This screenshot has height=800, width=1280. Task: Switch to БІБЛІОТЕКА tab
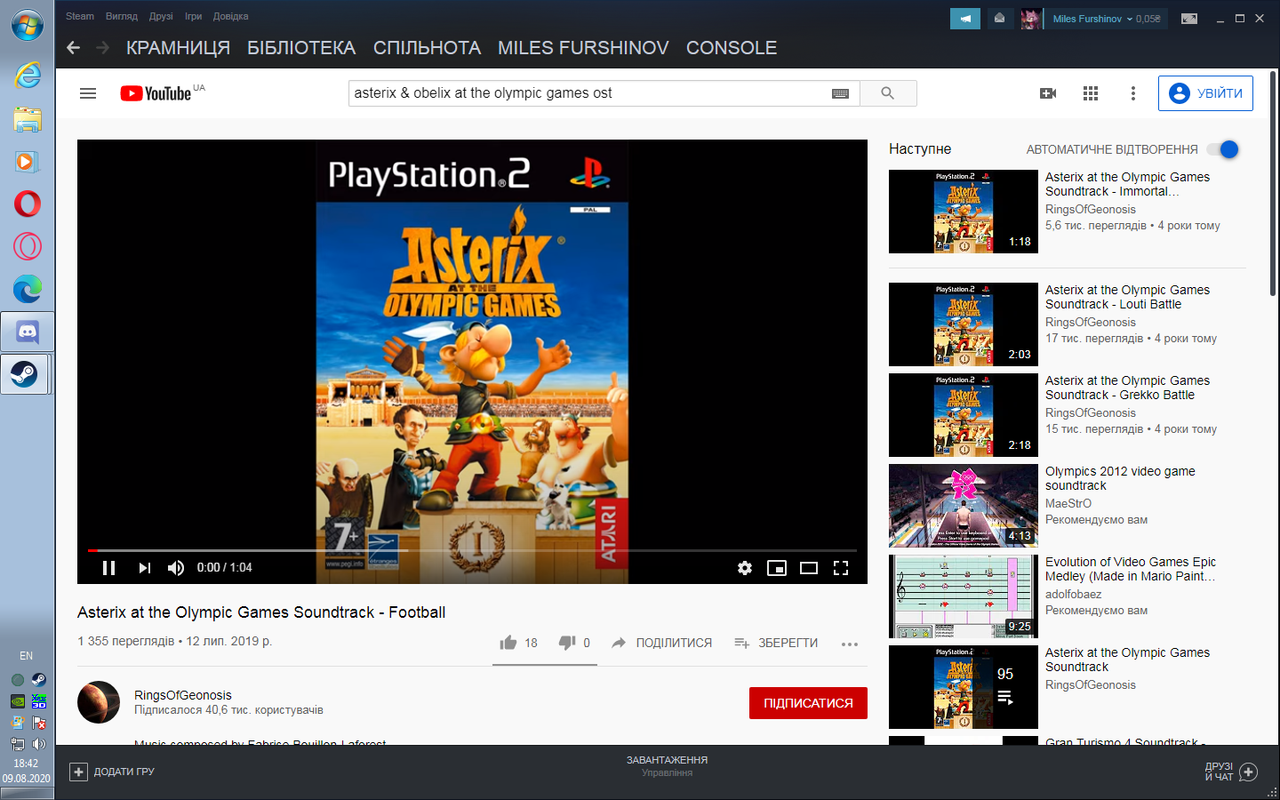302,48
